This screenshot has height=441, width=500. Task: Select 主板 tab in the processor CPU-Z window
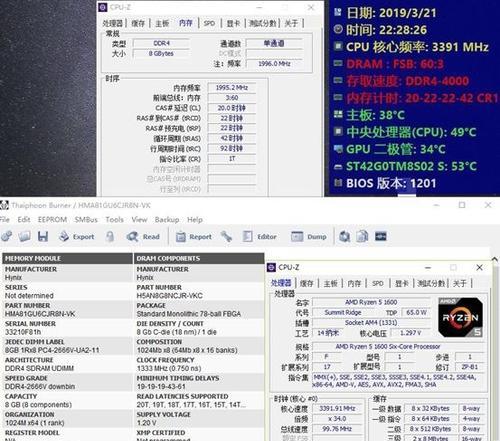tap(330, 283)
